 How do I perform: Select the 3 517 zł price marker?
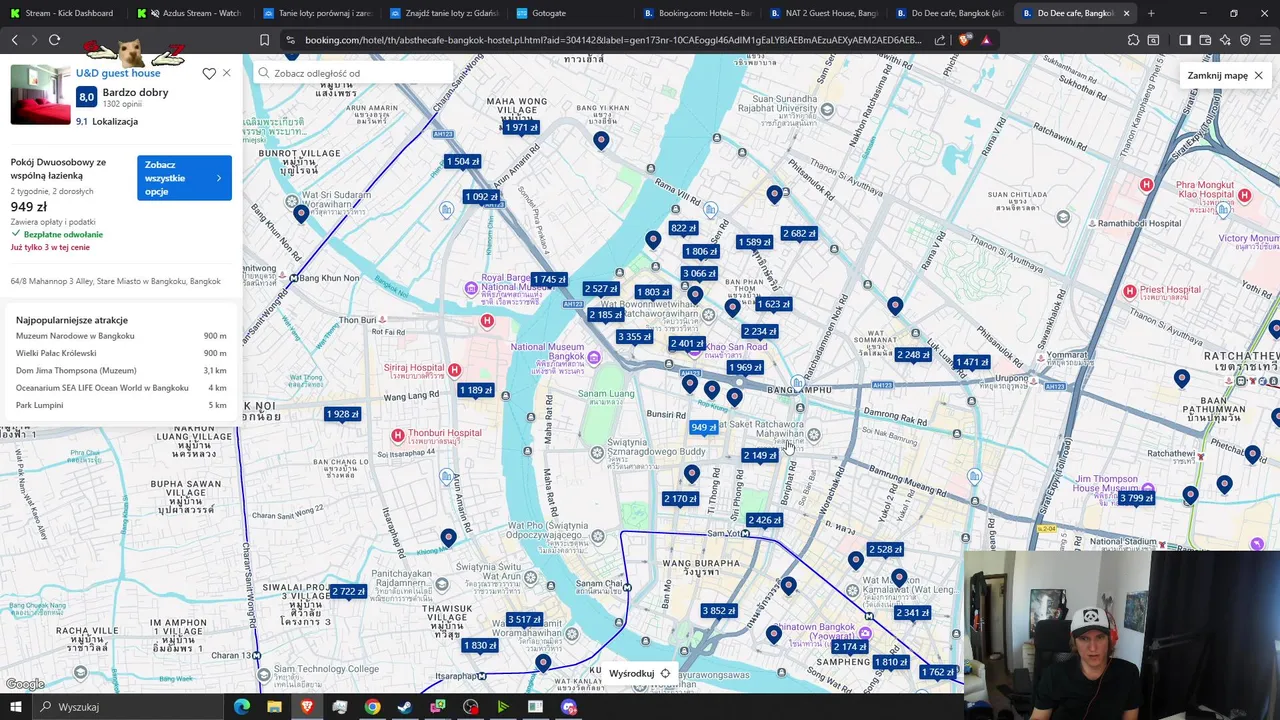click(x=524, y=619)
